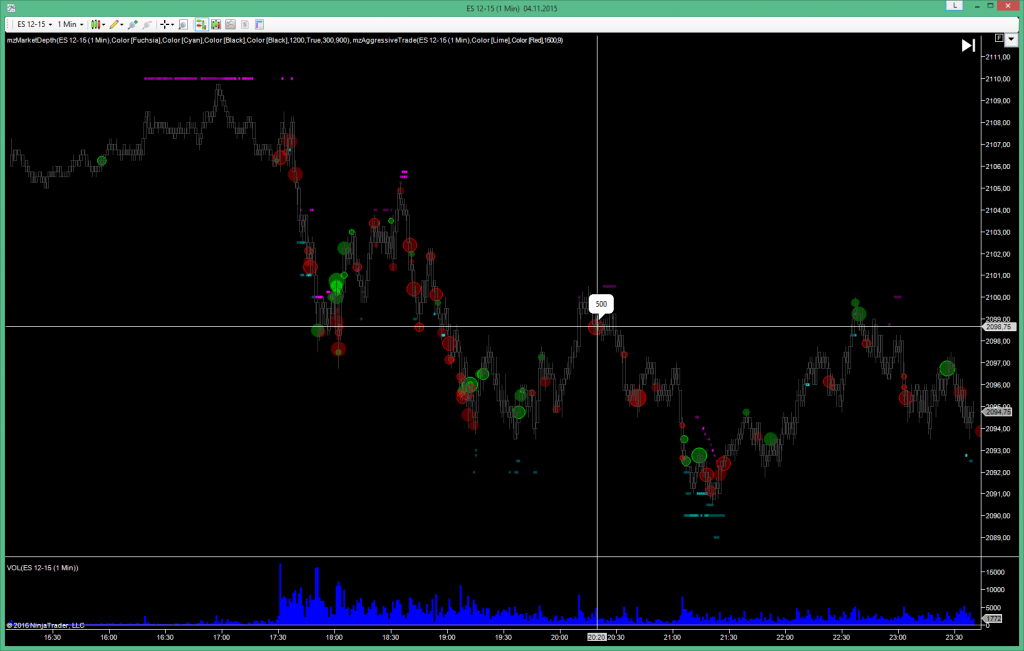
Task: Toggle the L link button in title bar
Action: pyautogui.click(x=955, y=5)
